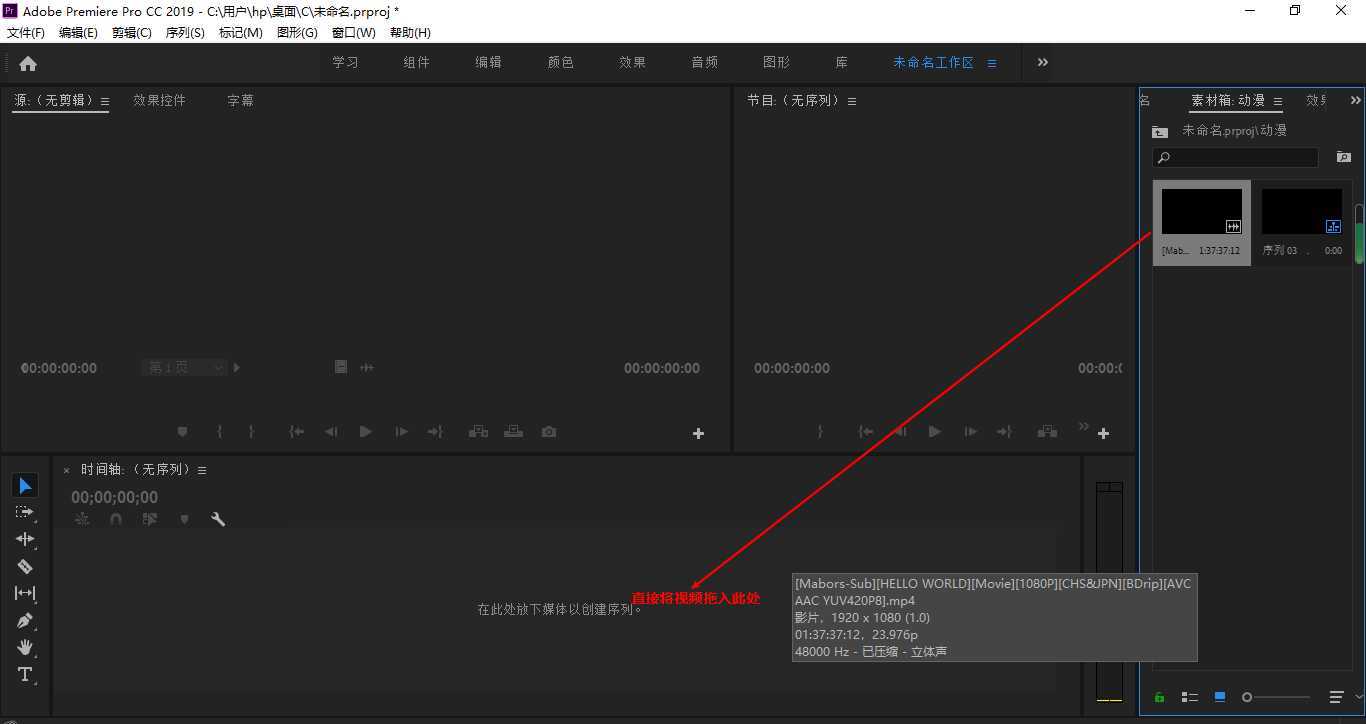
Task: Toggle nest sequences insert mode icon
Action: (x=82, y=519)
